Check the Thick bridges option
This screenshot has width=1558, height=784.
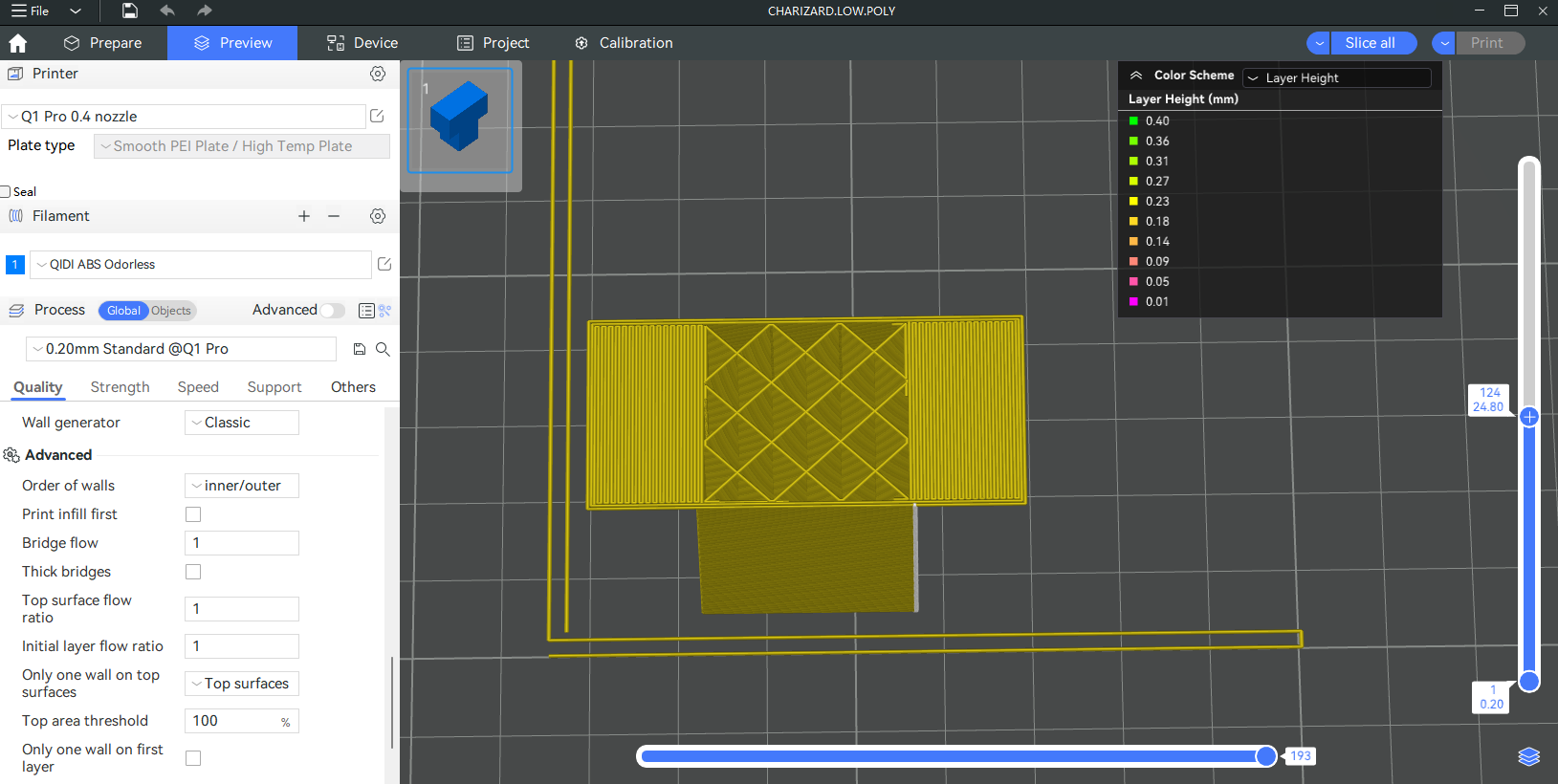click(x=193, y=572)
